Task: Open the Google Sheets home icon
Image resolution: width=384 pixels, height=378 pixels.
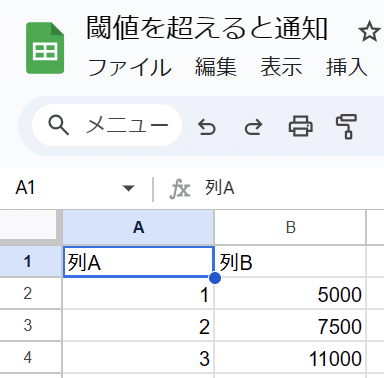Action: pyautogui.click(x=45, y=48)
